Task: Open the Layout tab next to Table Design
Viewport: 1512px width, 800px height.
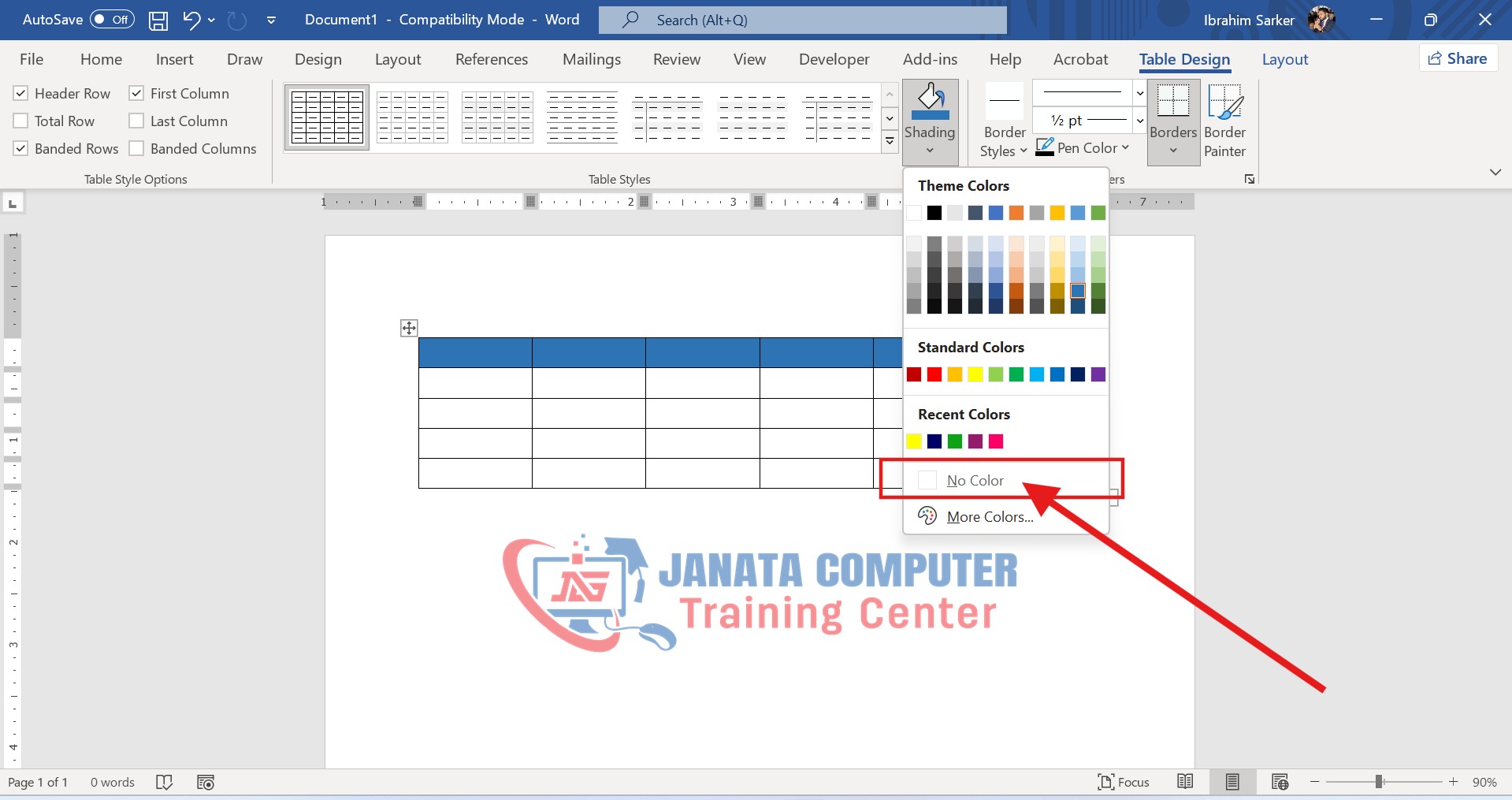Action: (x=1284, y=59)
